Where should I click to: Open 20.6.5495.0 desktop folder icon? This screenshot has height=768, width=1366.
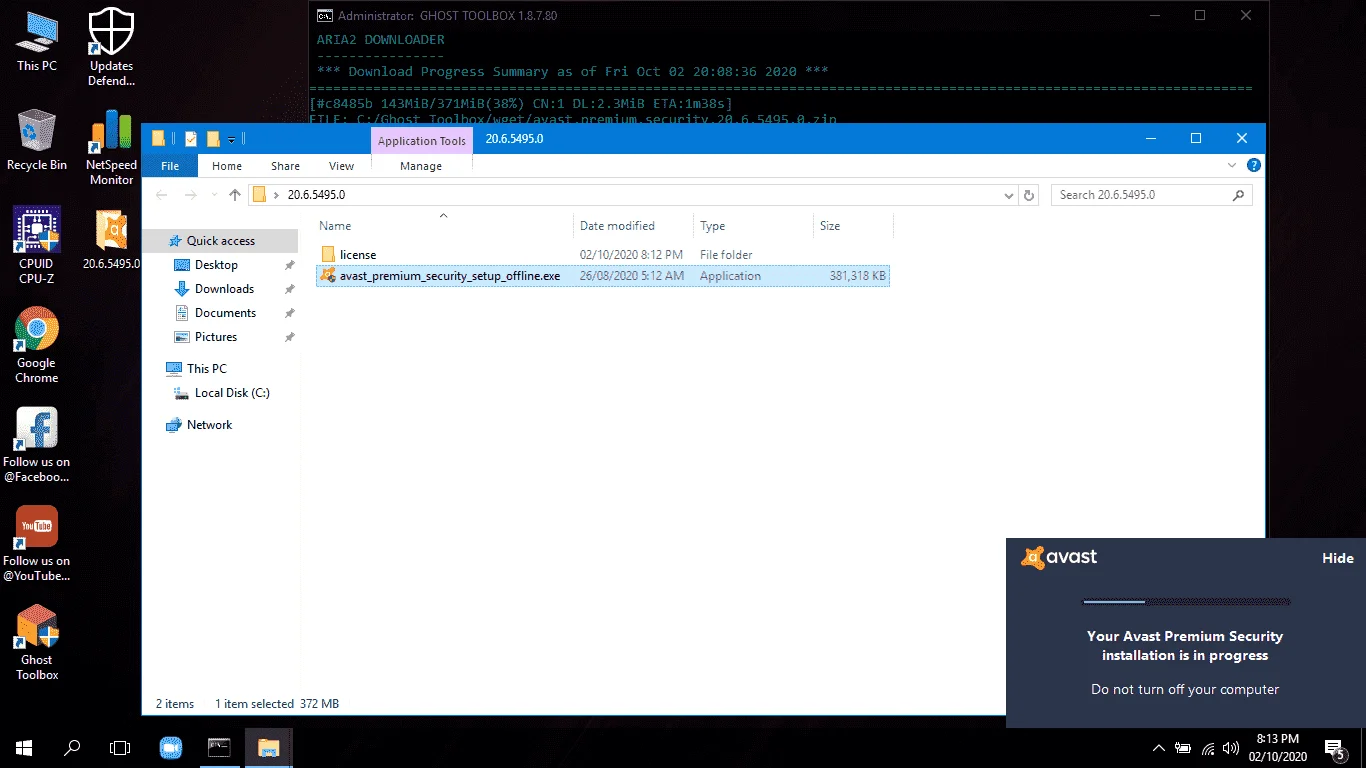tap(111, 241)
